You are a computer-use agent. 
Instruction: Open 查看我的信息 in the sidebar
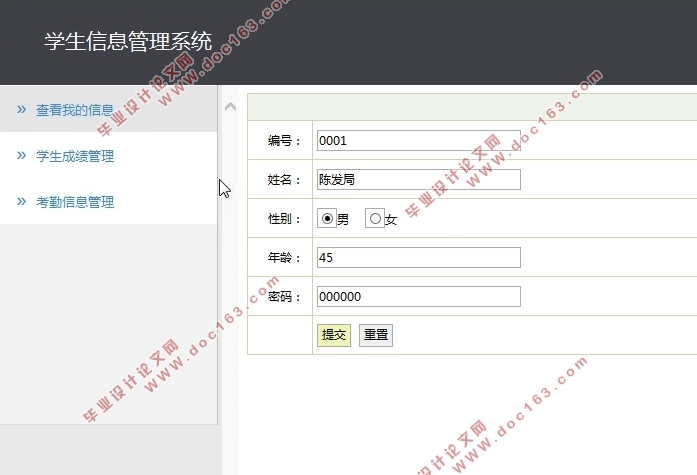tap(75, 110)
